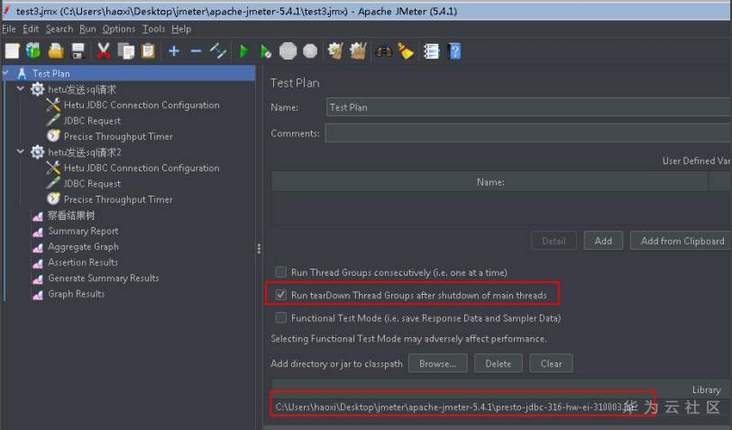The image size is (732, 430).
Task: Cut selection using the scissors icon
Action: [x=103, y=51]
